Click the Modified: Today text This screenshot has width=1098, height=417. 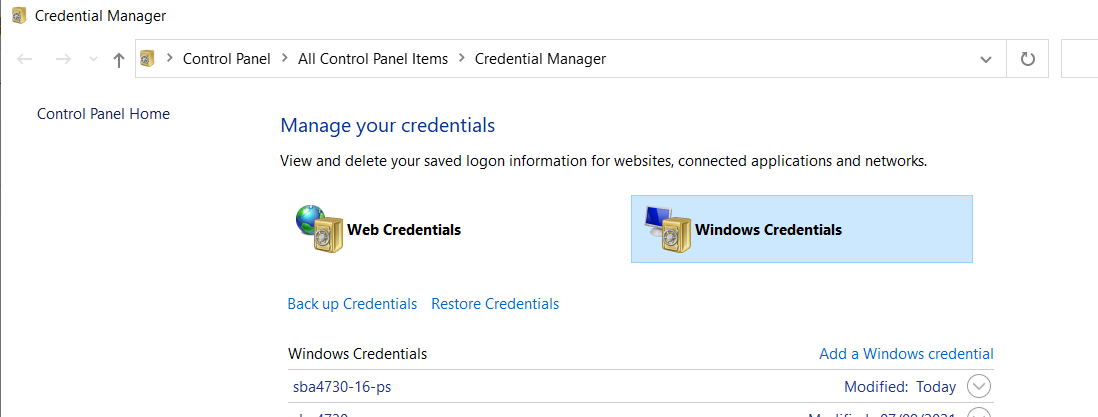900,386
